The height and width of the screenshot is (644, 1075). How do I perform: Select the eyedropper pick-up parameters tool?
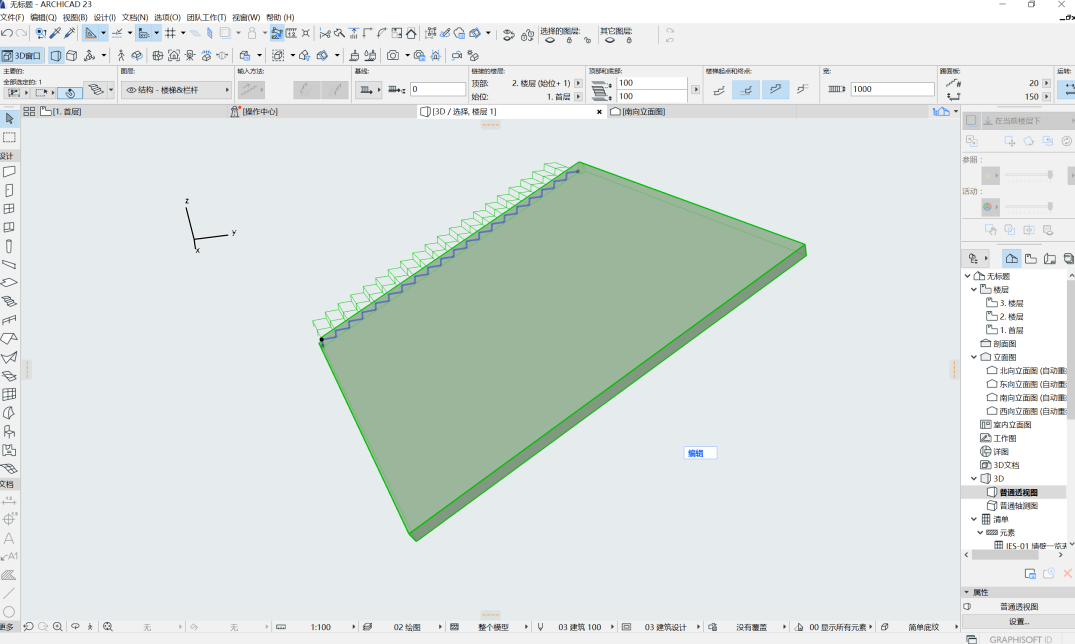(56, 33)
